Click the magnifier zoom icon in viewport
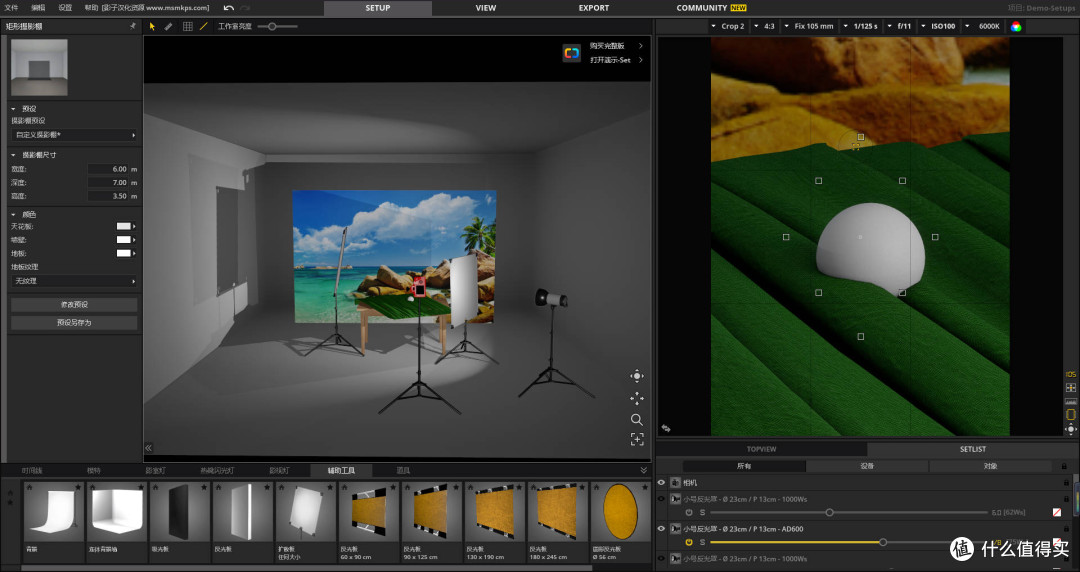Screen dimensions: 1080x572 (x=636, y=419)
